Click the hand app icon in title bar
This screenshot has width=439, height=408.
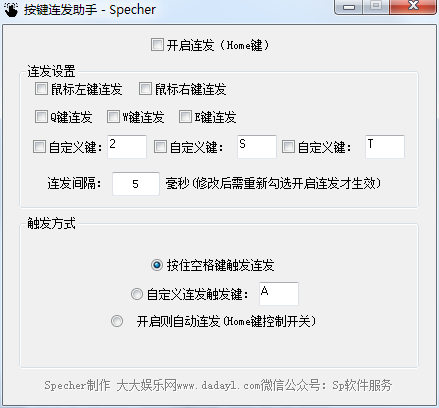11,10
